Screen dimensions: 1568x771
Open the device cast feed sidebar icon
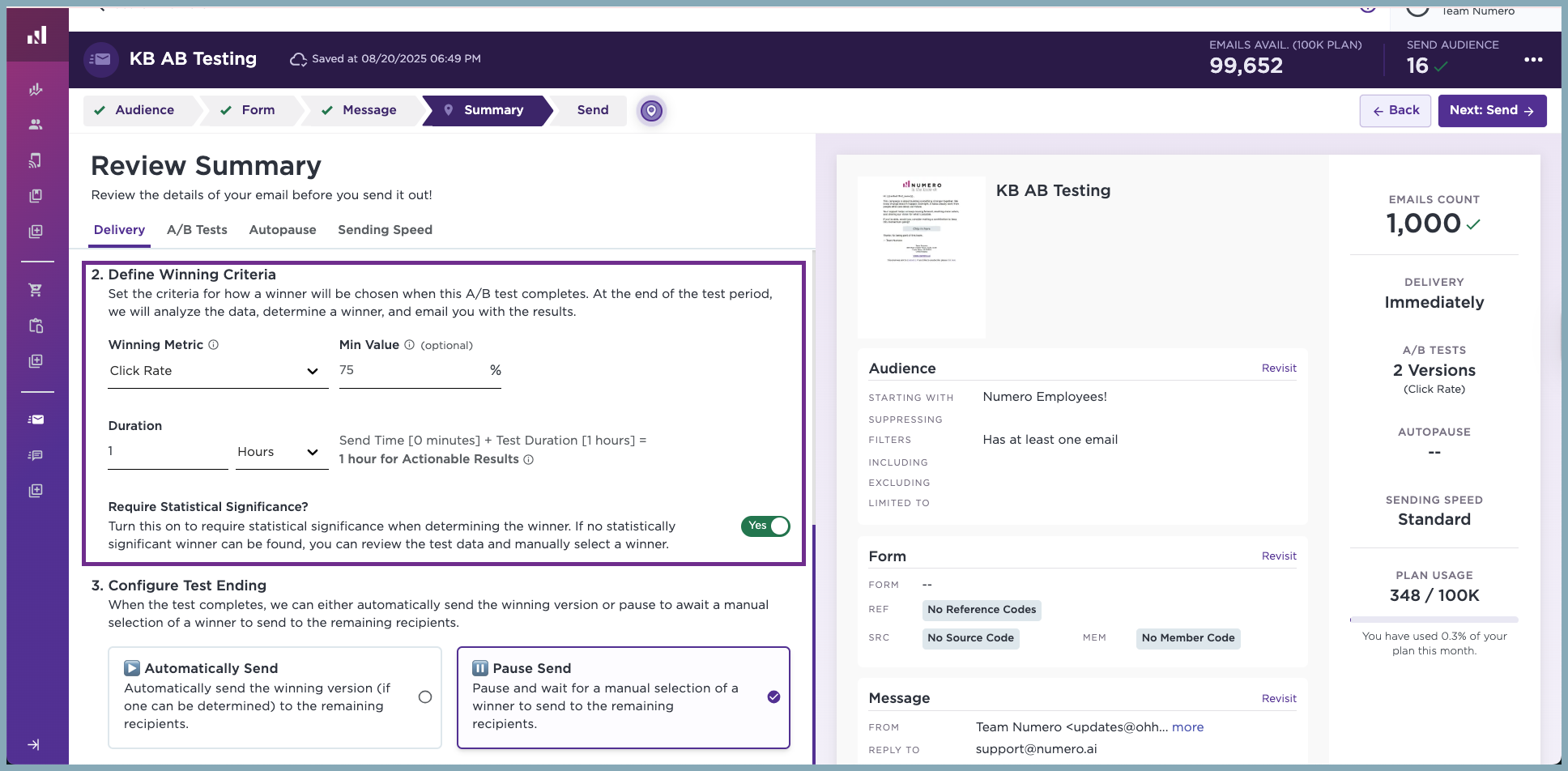(36, 160)
